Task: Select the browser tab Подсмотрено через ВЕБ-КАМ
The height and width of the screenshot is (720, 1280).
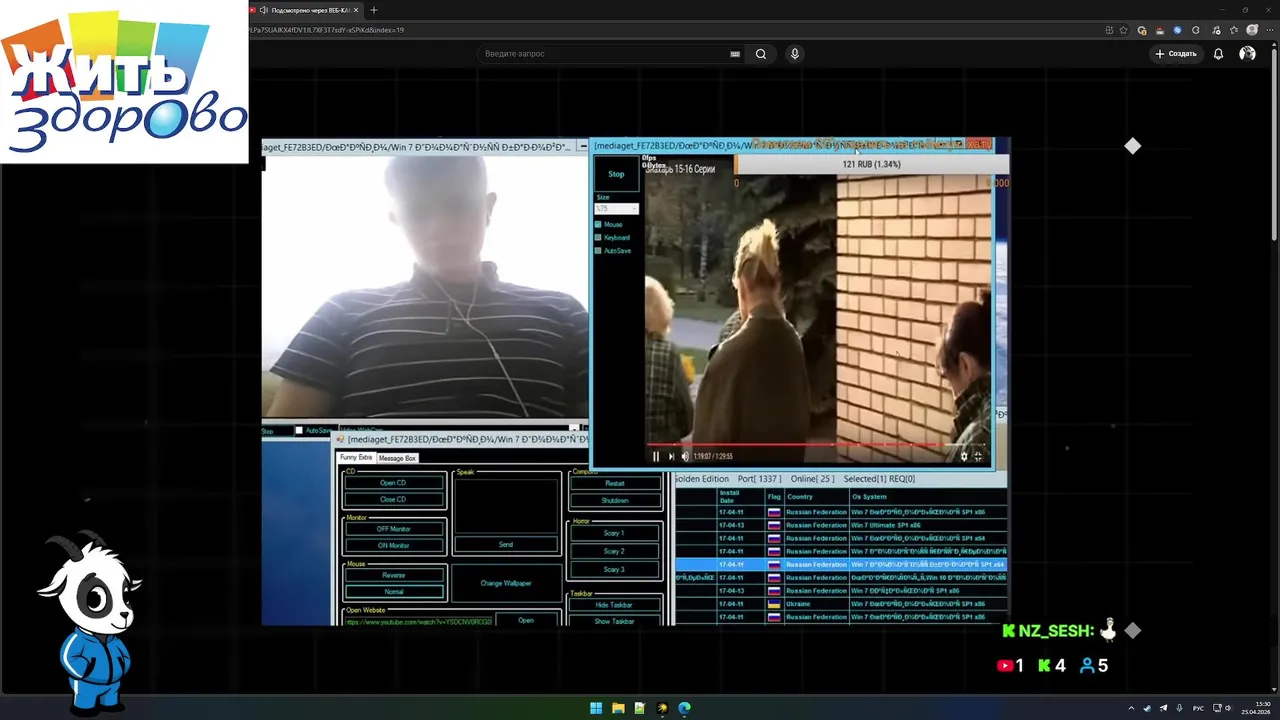Action: (305, 10)
